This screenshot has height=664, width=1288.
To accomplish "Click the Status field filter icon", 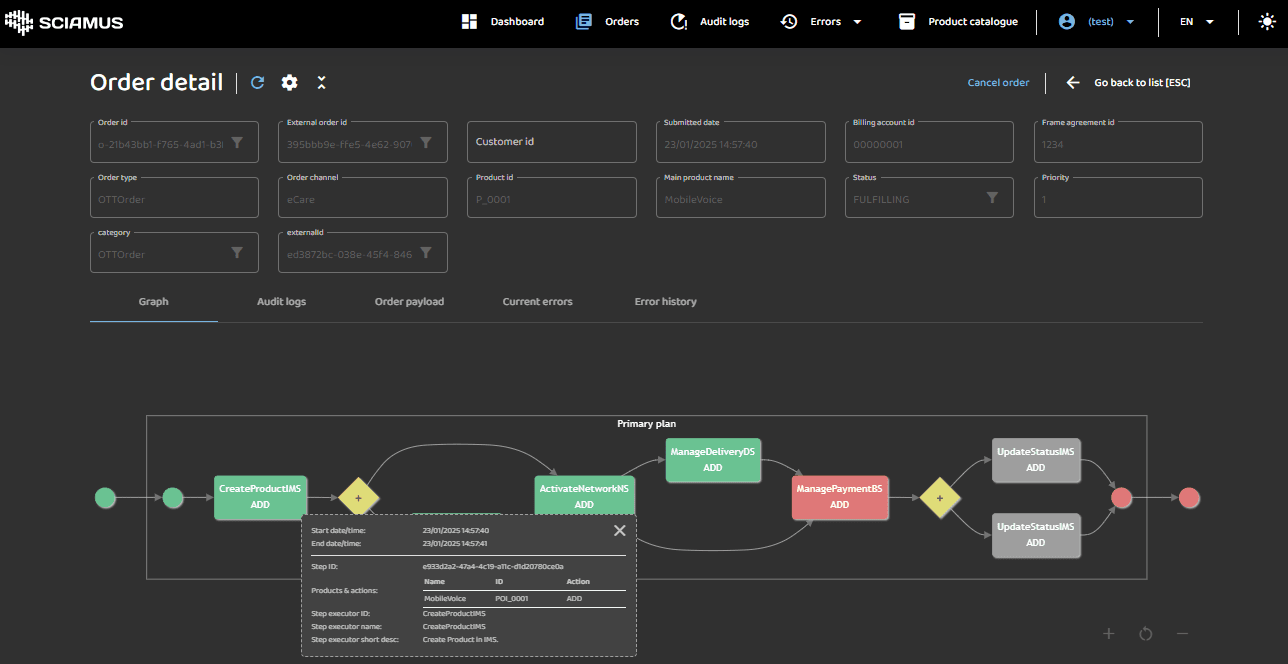I will pos(992,198).
